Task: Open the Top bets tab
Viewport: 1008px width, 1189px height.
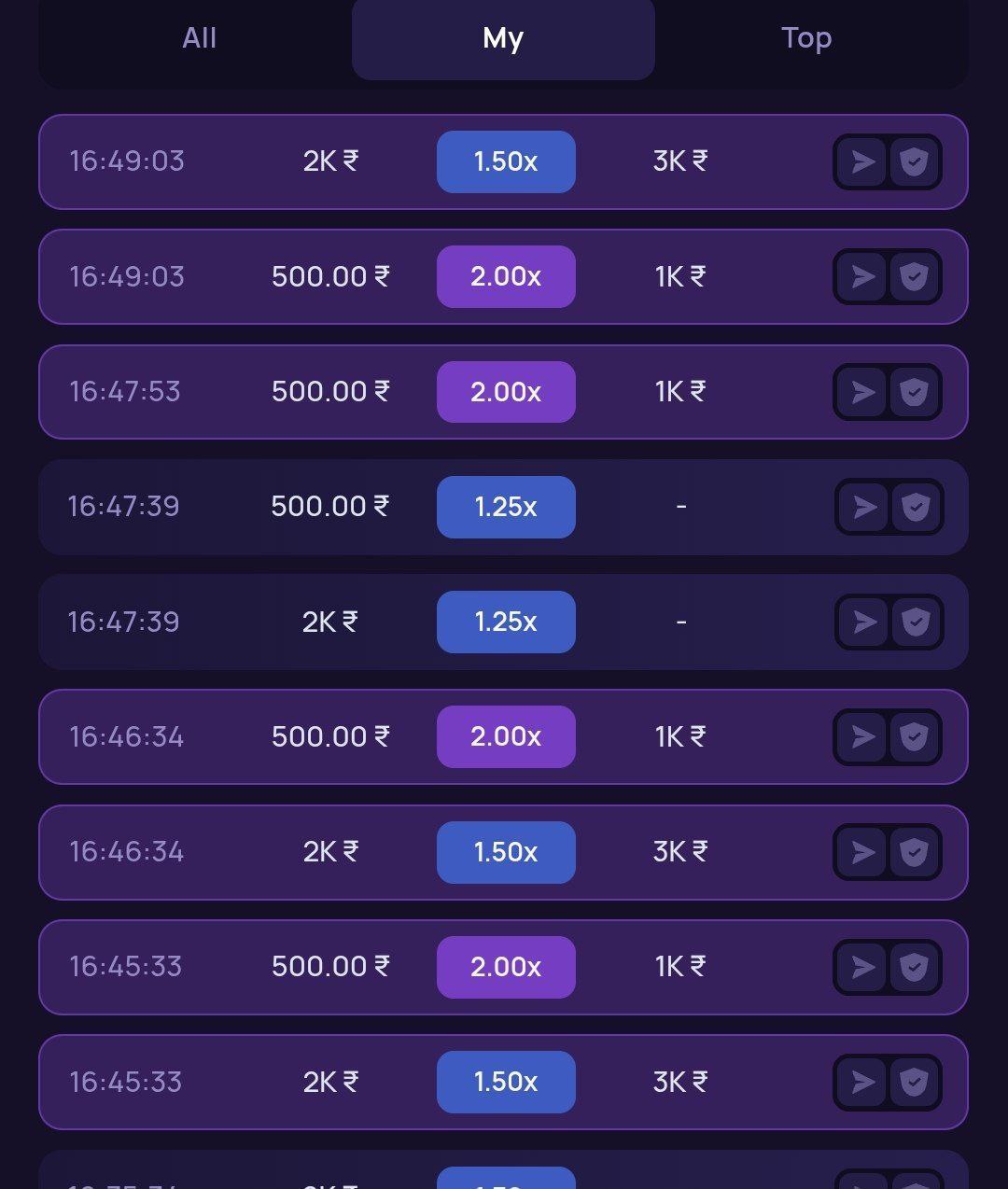Action: coord(805,38)
